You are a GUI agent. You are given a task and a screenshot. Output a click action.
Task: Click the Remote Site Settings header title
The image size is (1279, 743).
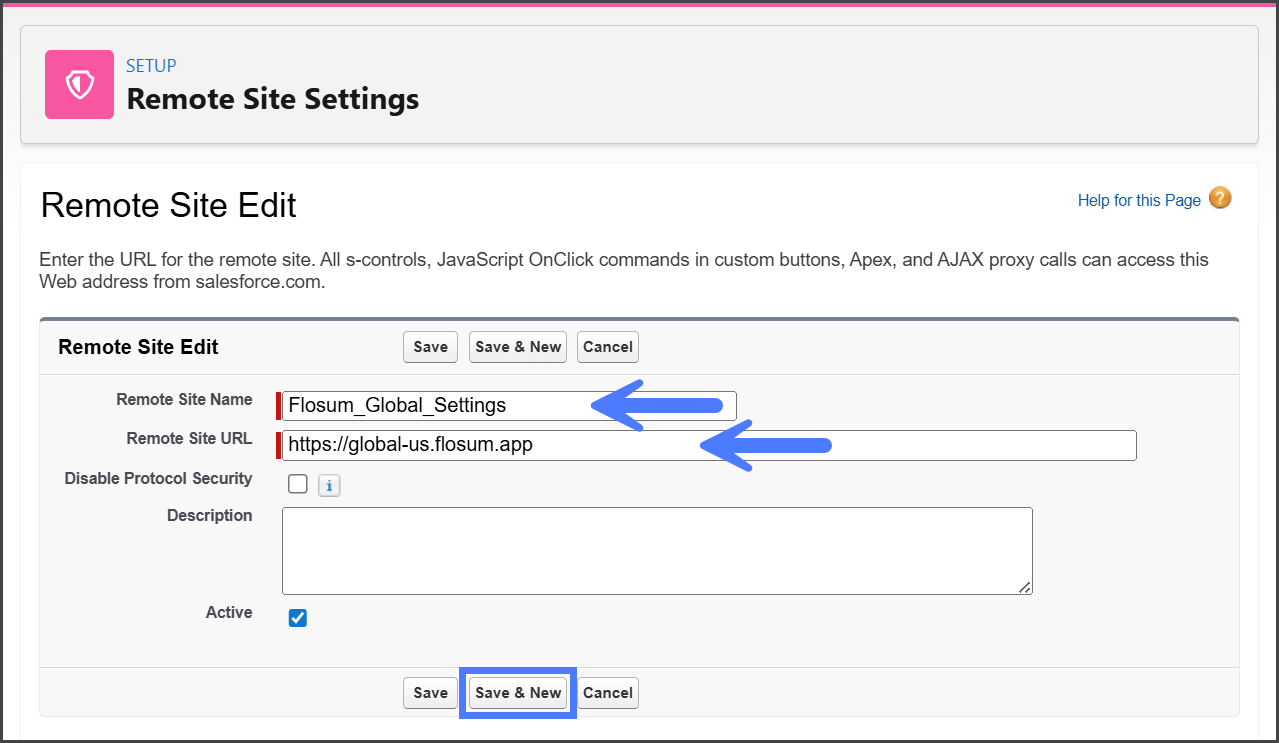(272, 99)
